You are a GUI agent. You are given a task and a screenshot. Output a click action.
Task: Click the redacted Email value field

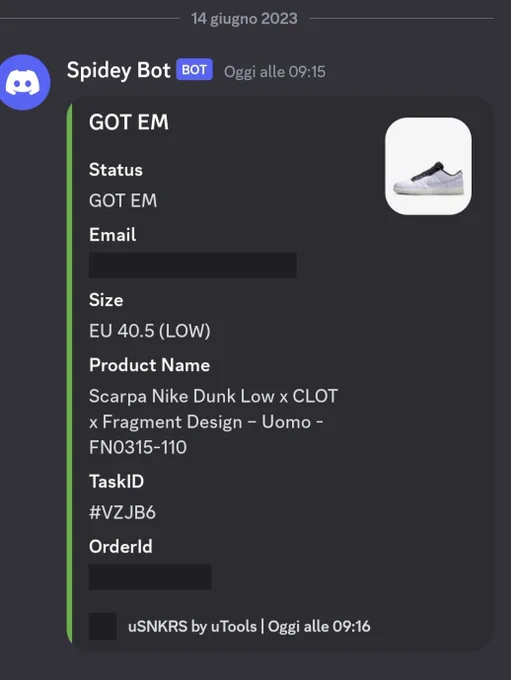point(193,265)
